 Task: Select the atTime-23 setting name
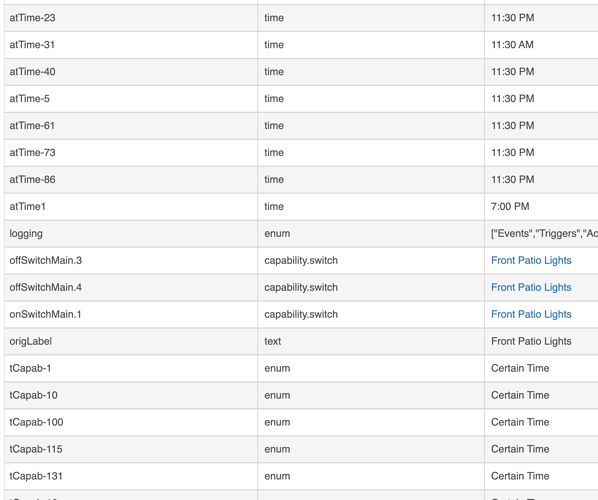[x=32, y=18]
